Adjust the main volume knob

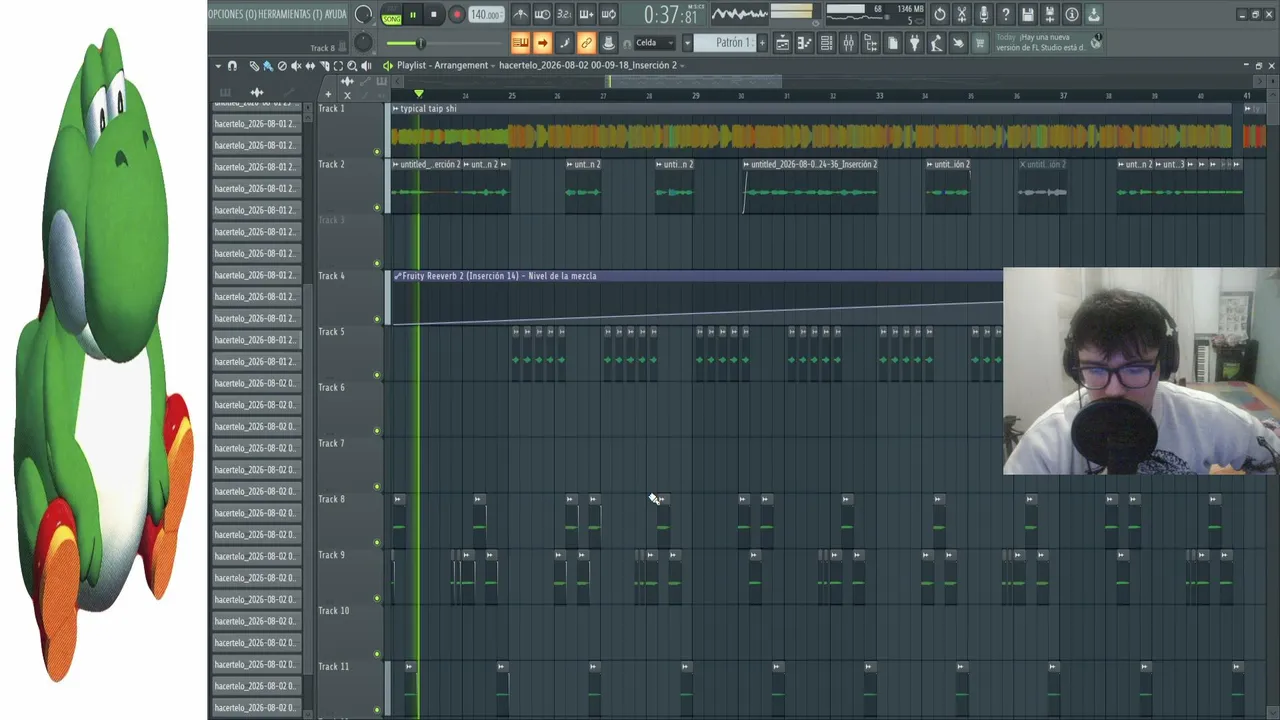[x=364, y=15]
